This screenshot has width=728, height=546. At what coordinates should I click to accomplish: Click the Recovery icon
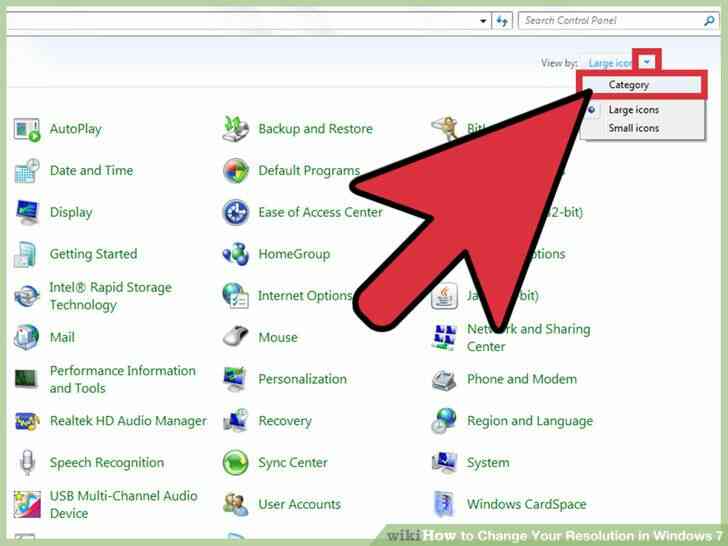[x=235, y=420]
